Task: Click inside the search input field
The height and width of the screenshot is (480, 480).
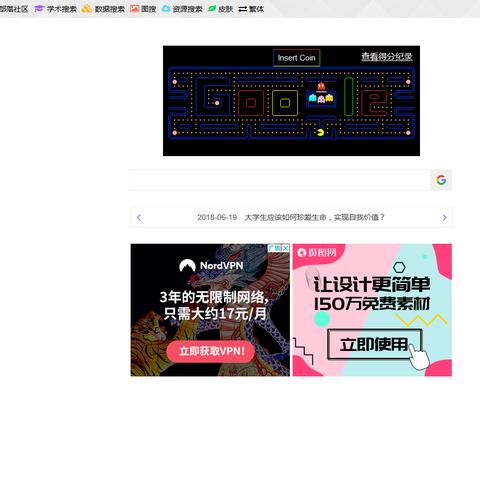Action: coord(280,180)
